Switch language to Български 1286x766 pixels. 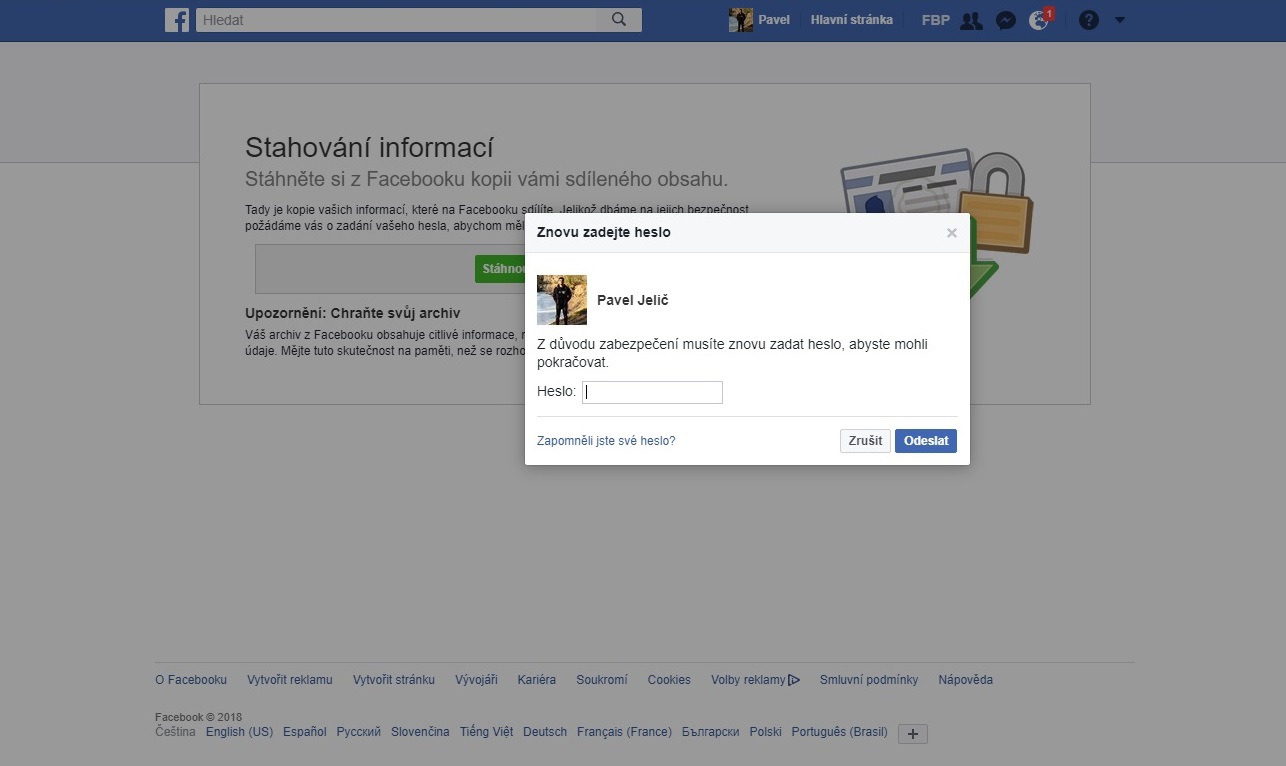coord(710,732)
